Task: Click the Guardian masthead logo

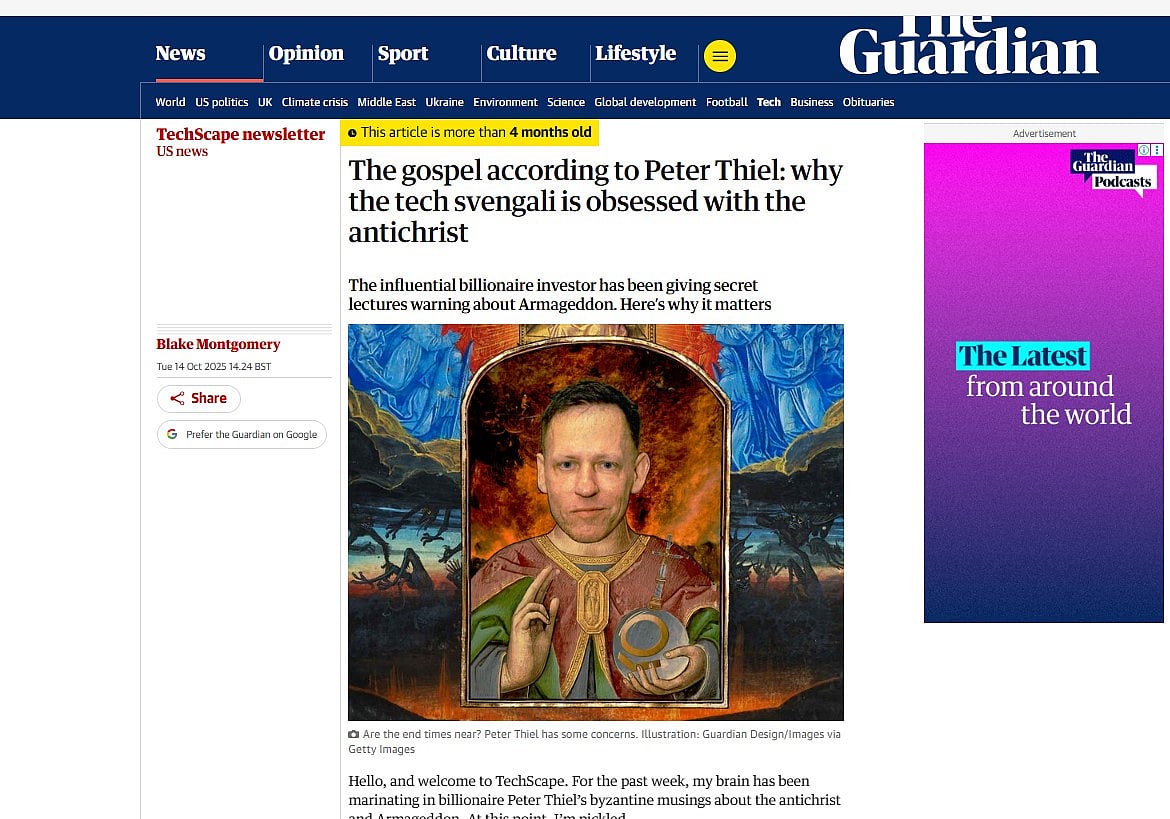Action: click(969, 46)
